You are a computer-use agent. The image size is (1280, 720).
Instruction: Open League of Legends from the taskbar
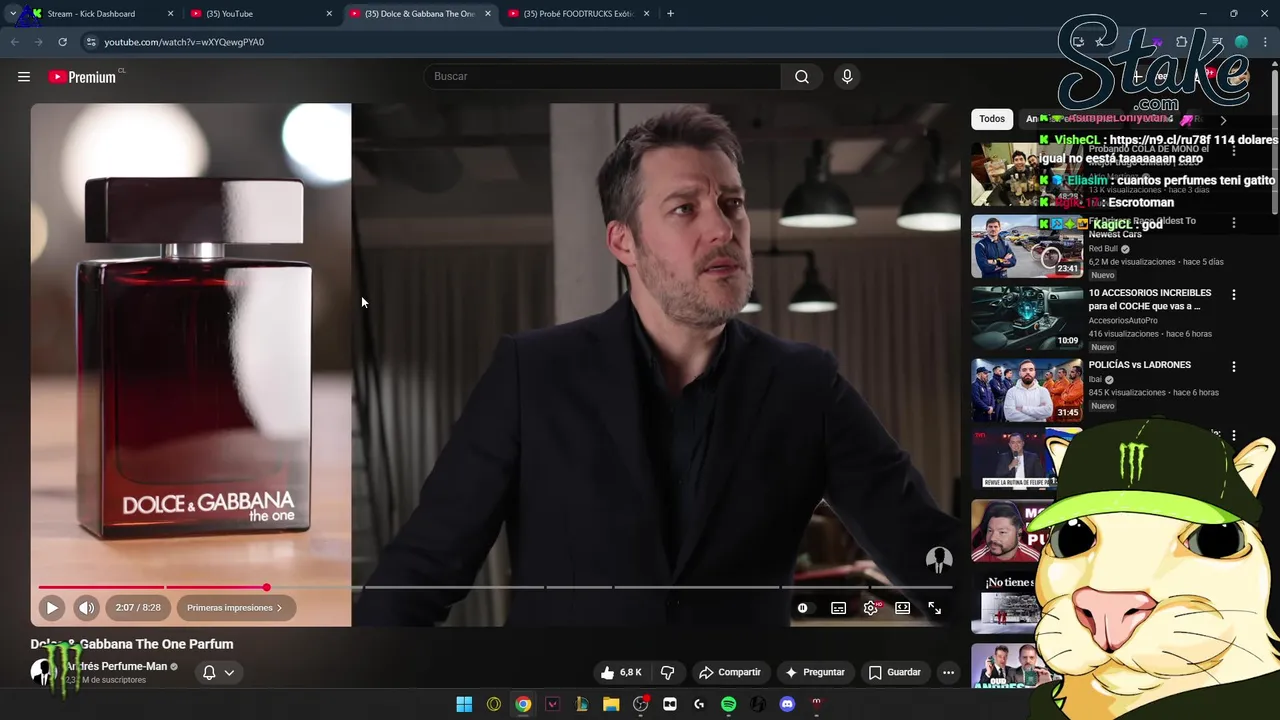[x=582, y=704]
